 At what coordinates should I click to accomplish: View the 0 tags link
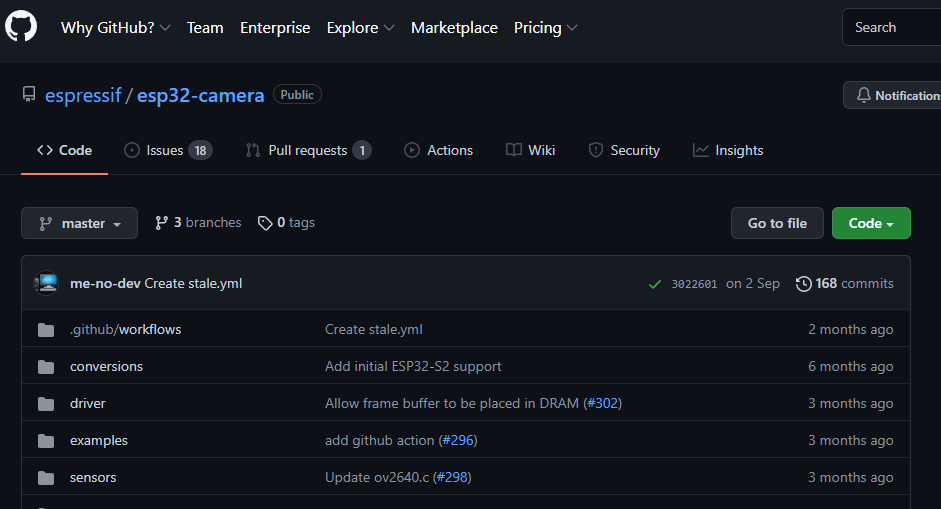[x=286, y=223]
